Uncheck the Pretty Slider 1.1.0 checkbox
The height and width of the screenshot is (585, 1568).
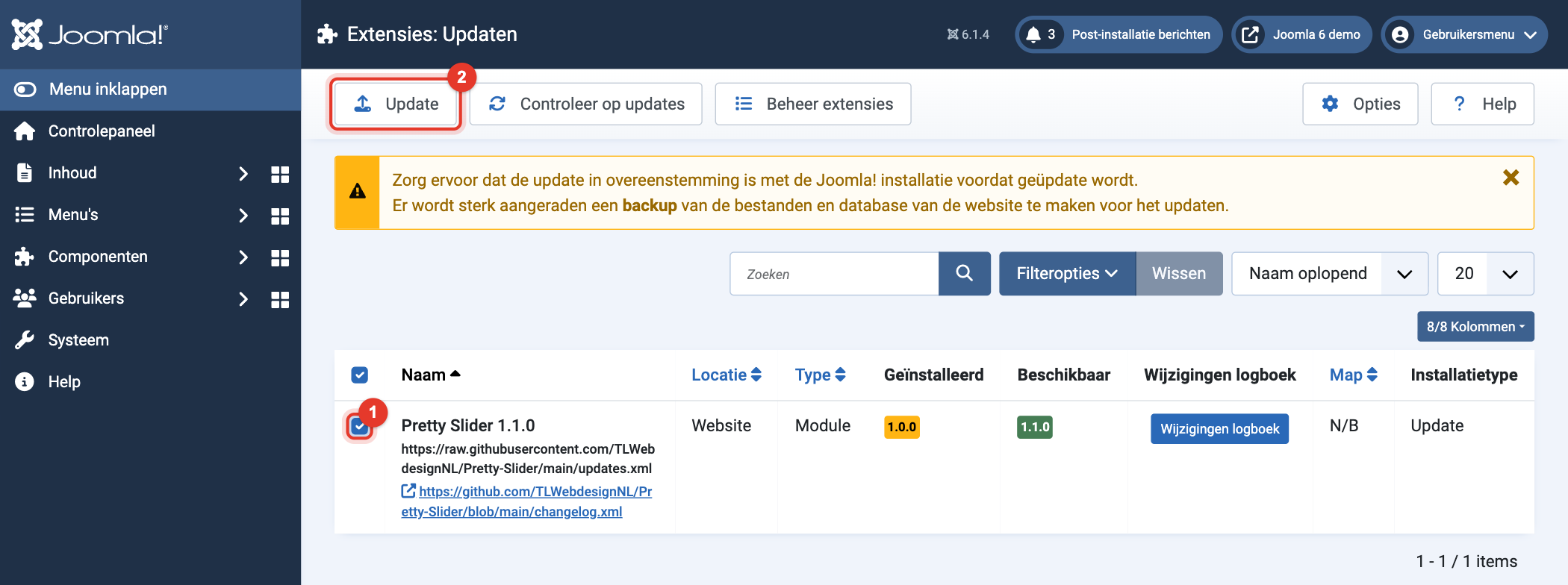(359, 426)
